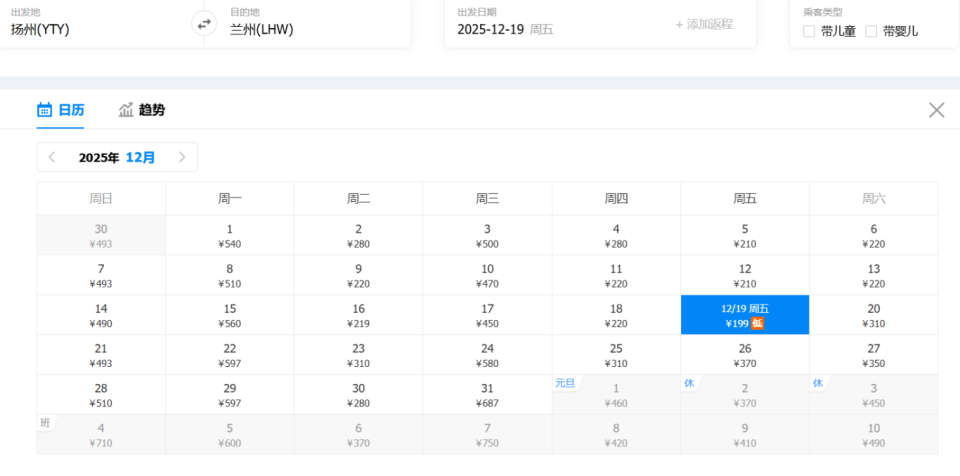Select January 5 with ¥600 fare
The image size is (960, 476).
[230, 434]
